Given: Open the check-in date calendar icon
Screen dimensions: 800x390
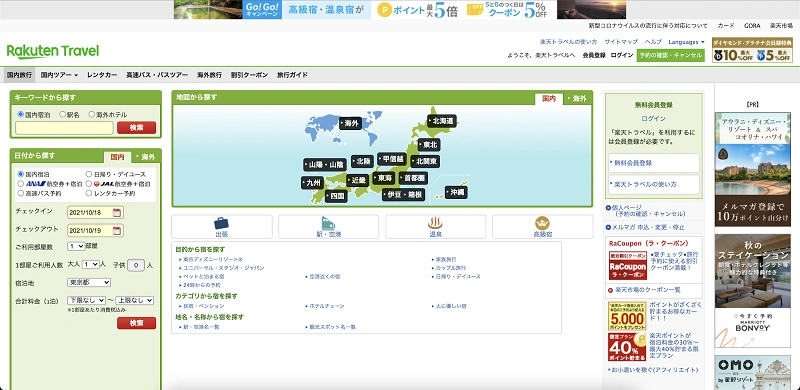Looking at the screenshot, I should click(117, 212).
